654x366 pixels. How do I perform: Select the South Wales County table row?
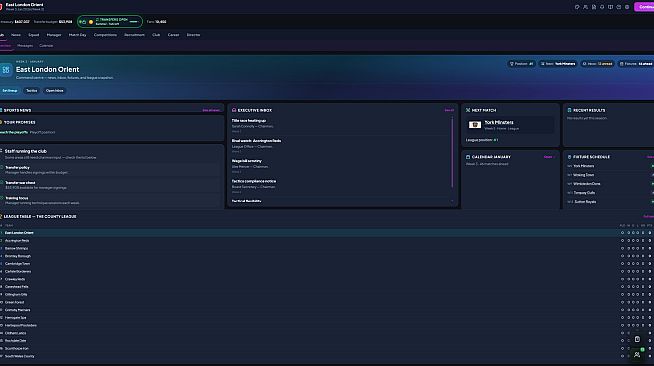tap(327, 356)
